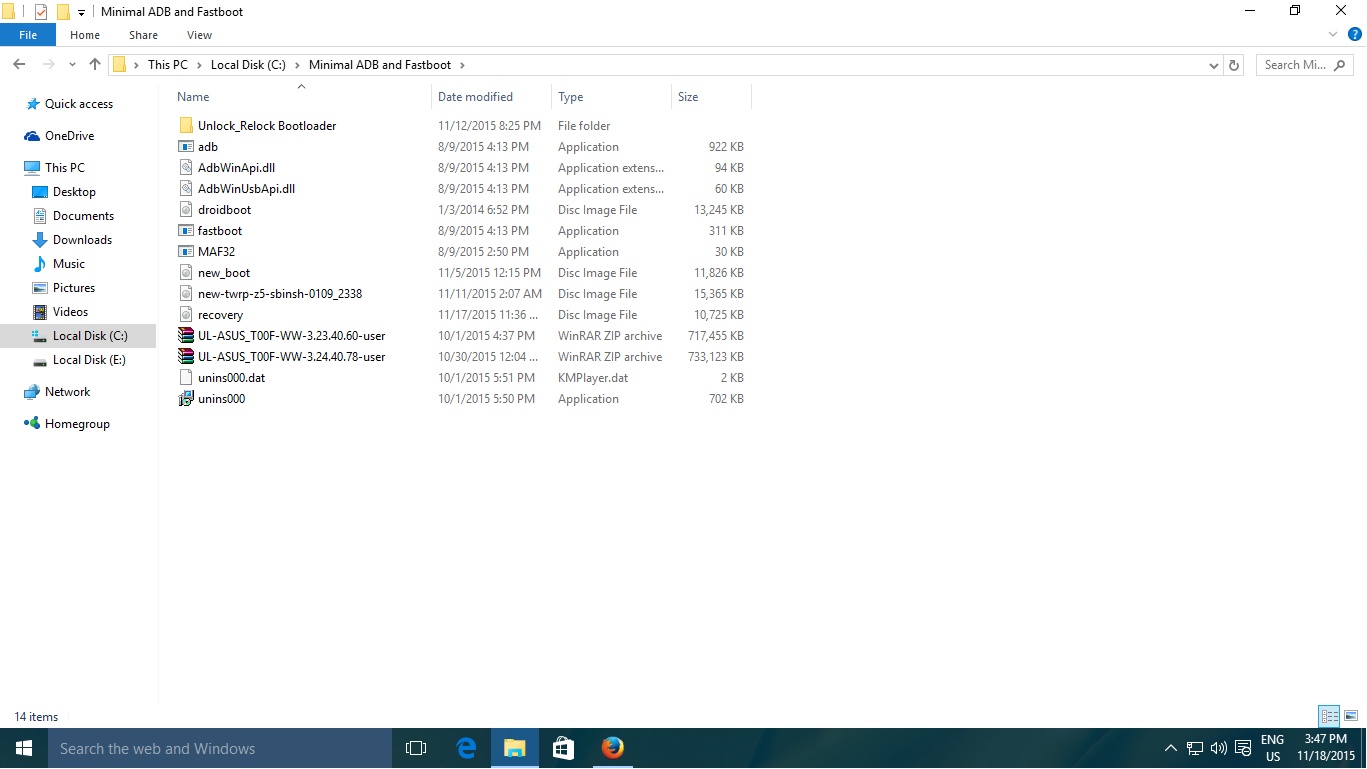The width and height of the screenshot is (1367, 769).
Task: Open the View ribbon tab
Action: (x=200, y=35)
